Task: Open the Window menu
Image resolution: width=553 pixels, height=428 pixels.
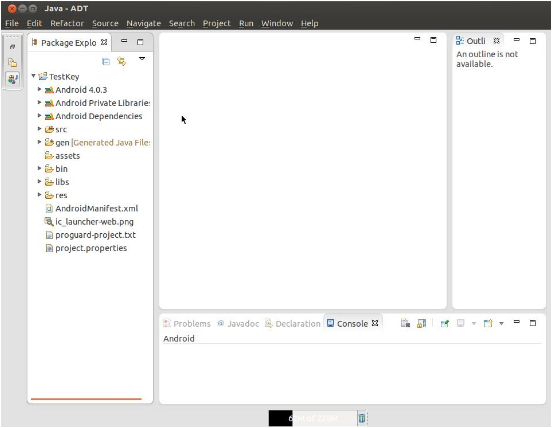Action: tap(277, 23)
